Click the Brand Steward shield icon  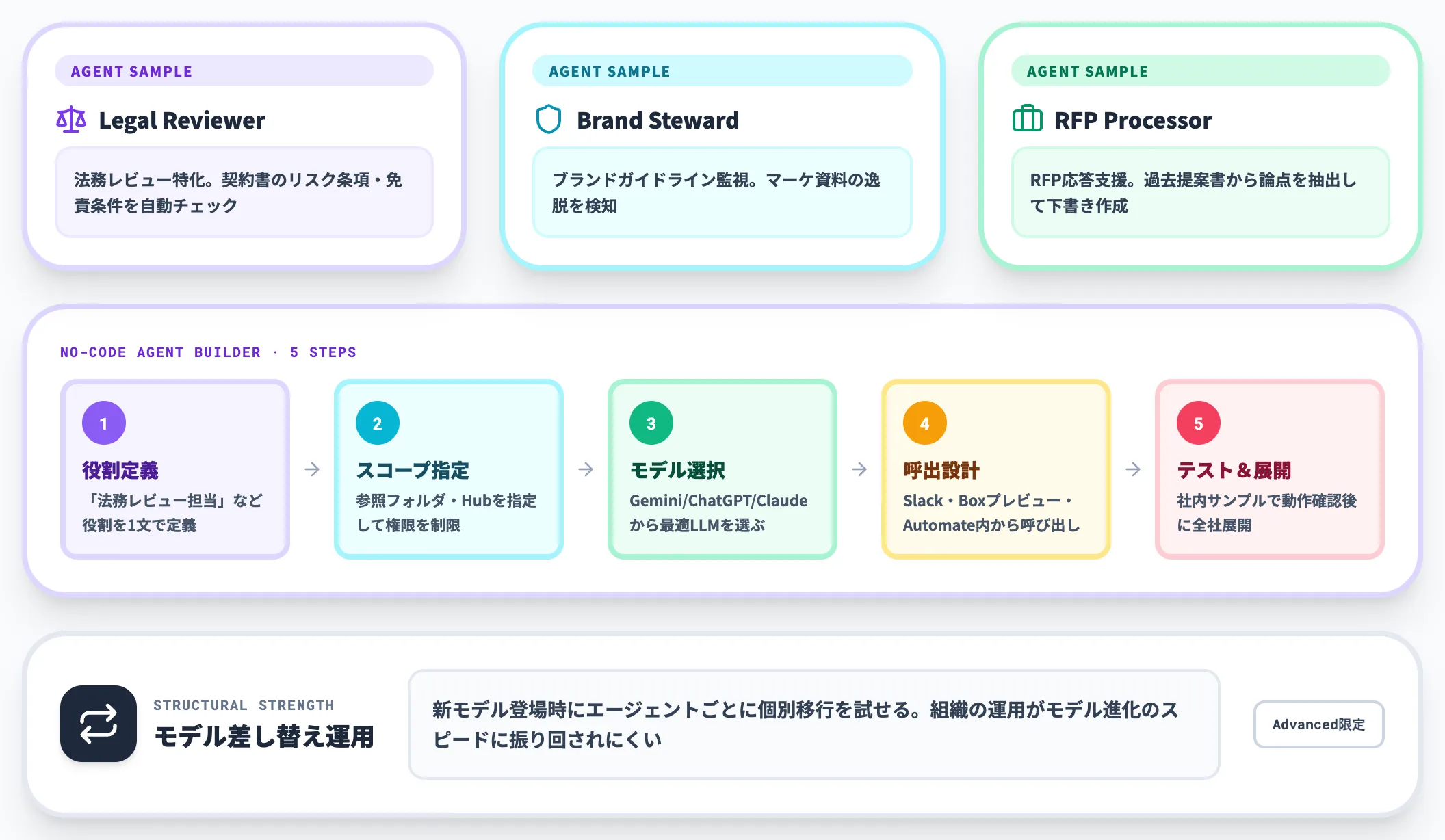tap(549, 120)
